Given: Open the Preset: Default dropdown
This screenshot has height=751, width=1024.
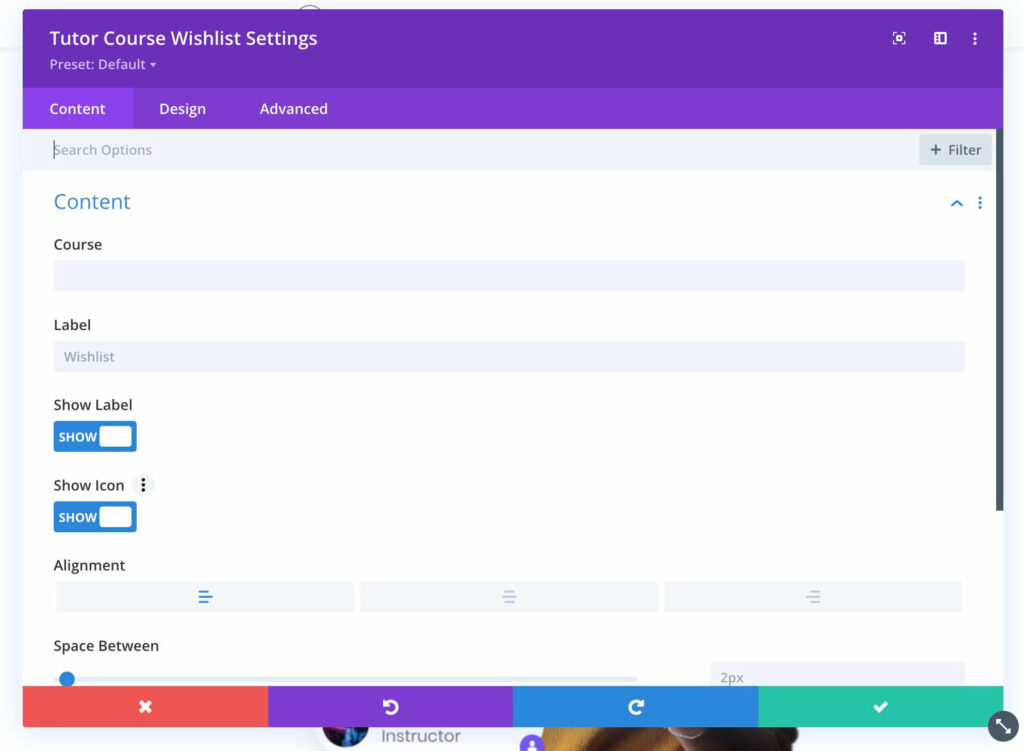Looking at the screenshot, I should point(103,65).
